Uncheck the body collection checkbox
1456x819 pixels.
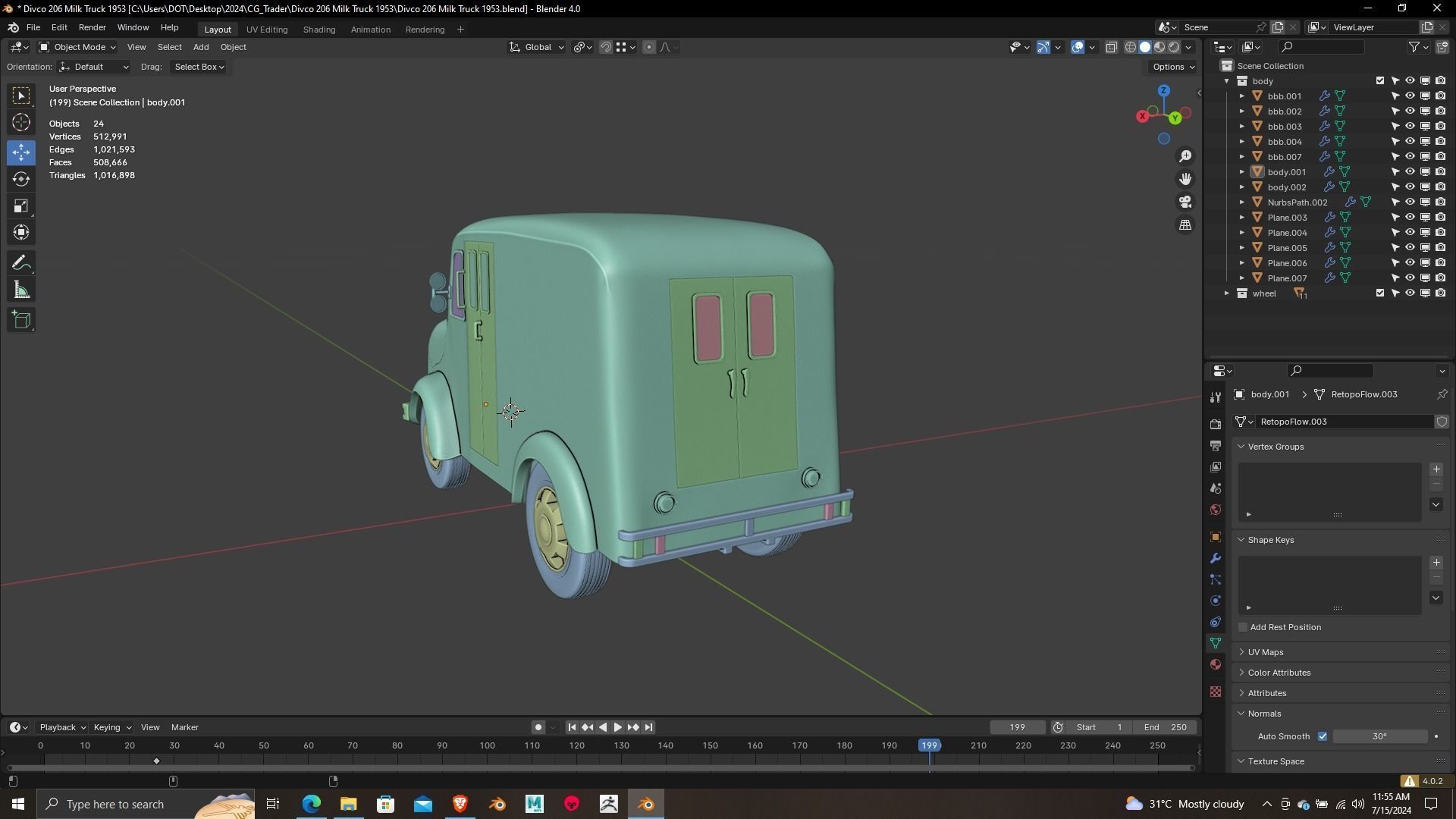1380,80
